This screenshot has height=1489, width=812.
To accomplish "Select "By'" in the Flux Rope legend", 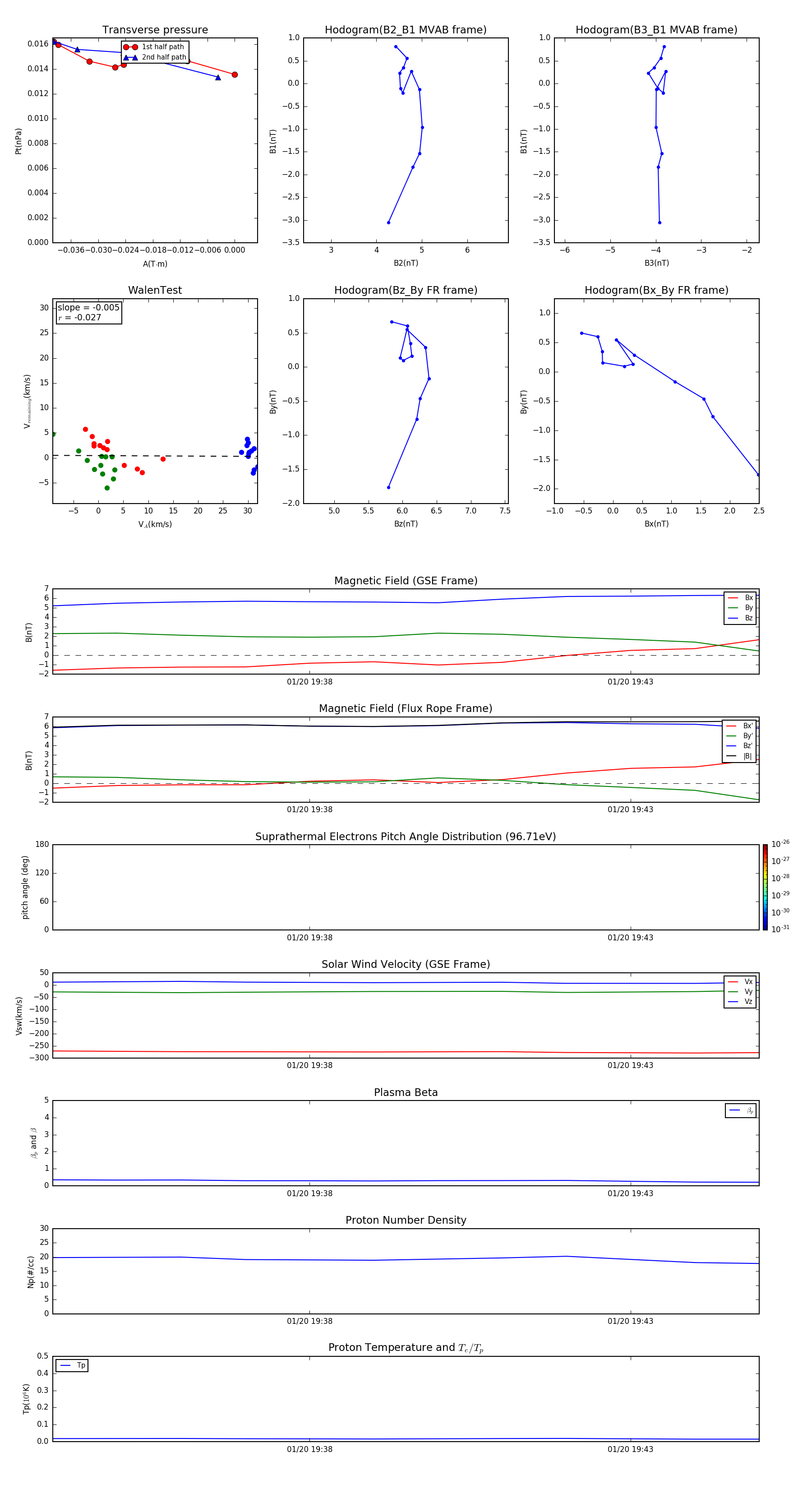I will click(739, 736).
